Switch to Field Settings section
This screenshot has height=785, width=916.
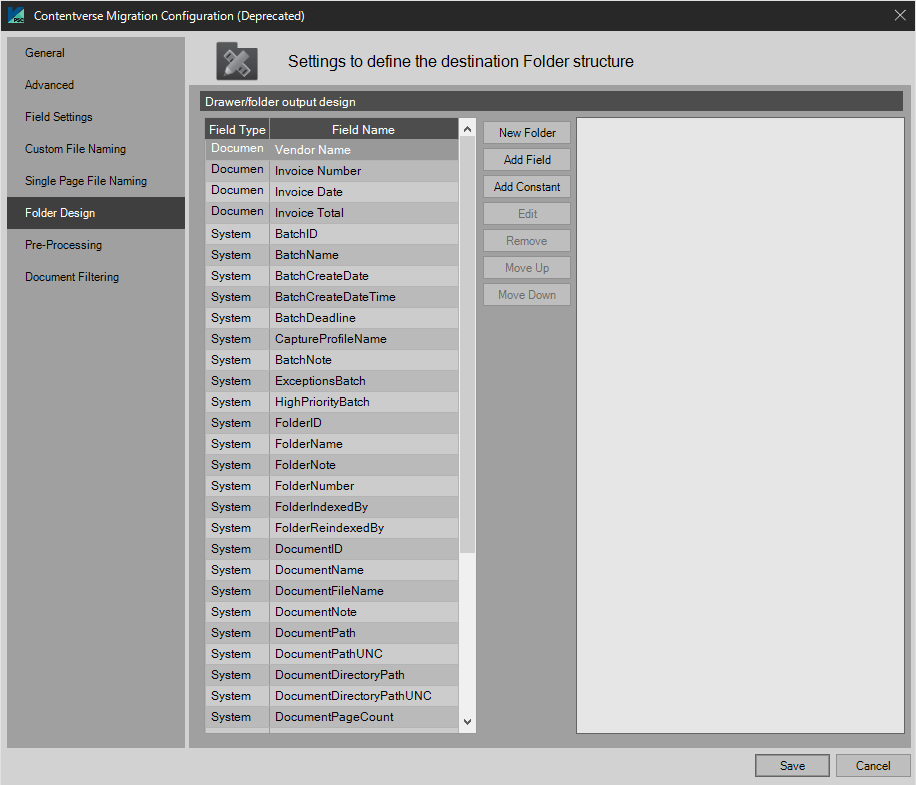coord(96,117)
